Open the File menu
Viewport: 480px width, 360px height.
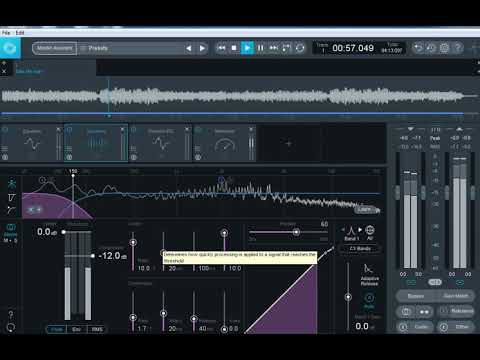click(6, 33)
